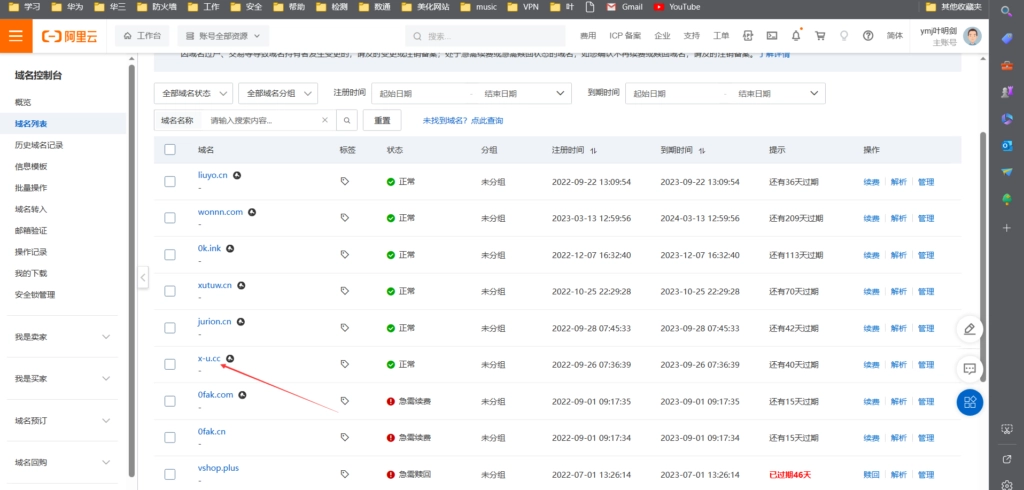Viewport: 1024px width, 490px height.
Task: Expand the 我是卖家 sidebar section
Action: [x=63, y=337]
